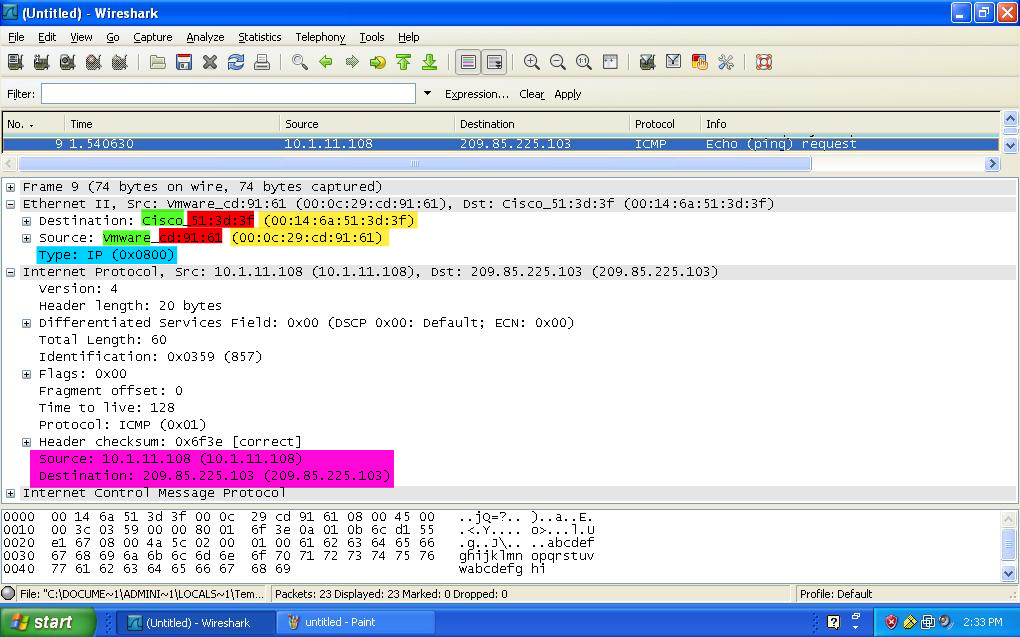
Task: Click the Expression... filter button
Action: point(477,94)
